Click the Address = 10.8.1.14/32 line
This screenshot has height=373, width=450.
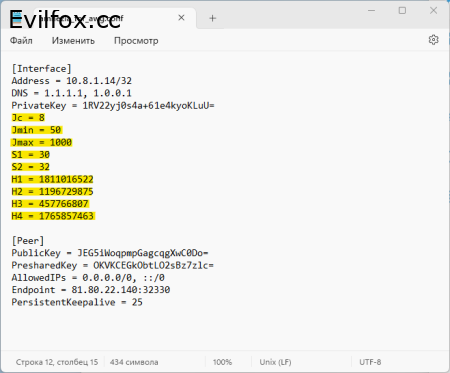coord(72,81)
